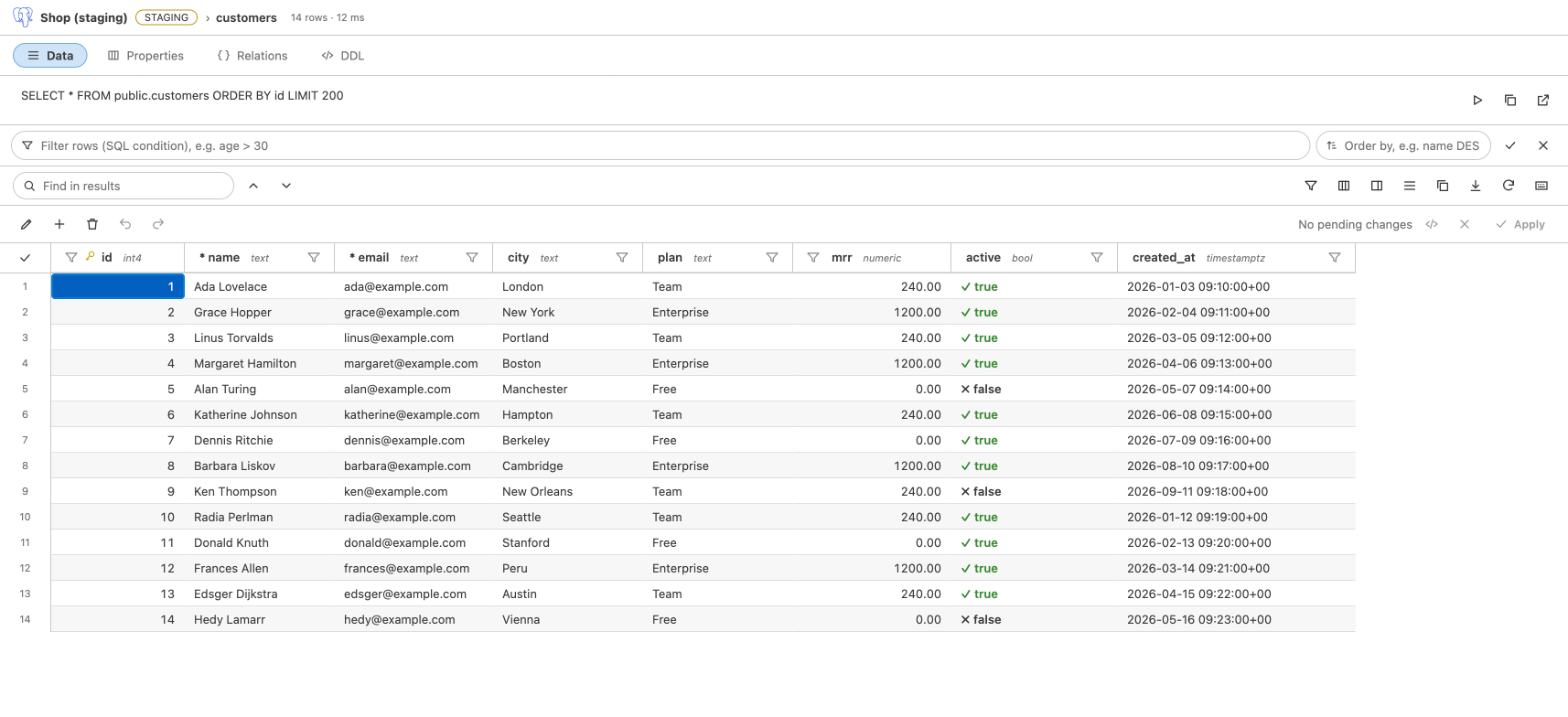
Task: Focus the Find in results search box
Action: tap(123, 186)
